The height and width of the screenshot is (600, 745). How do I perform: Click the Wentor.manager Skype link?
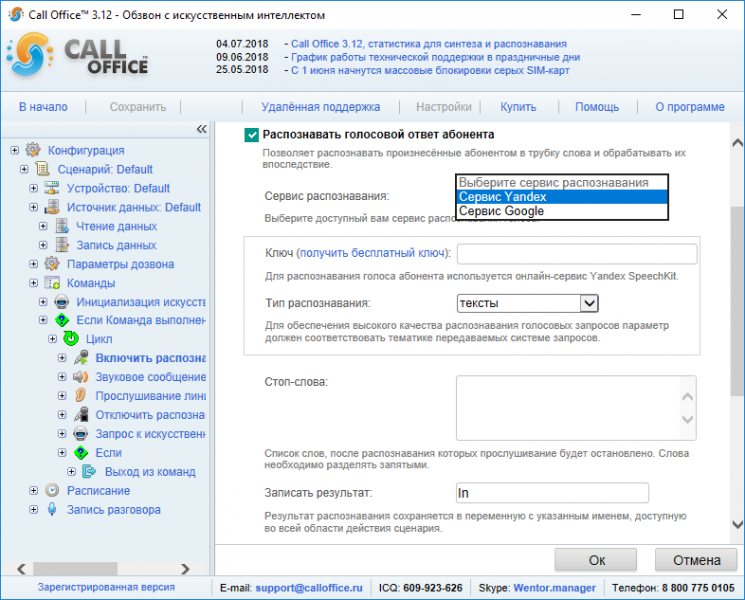[554, 588]
